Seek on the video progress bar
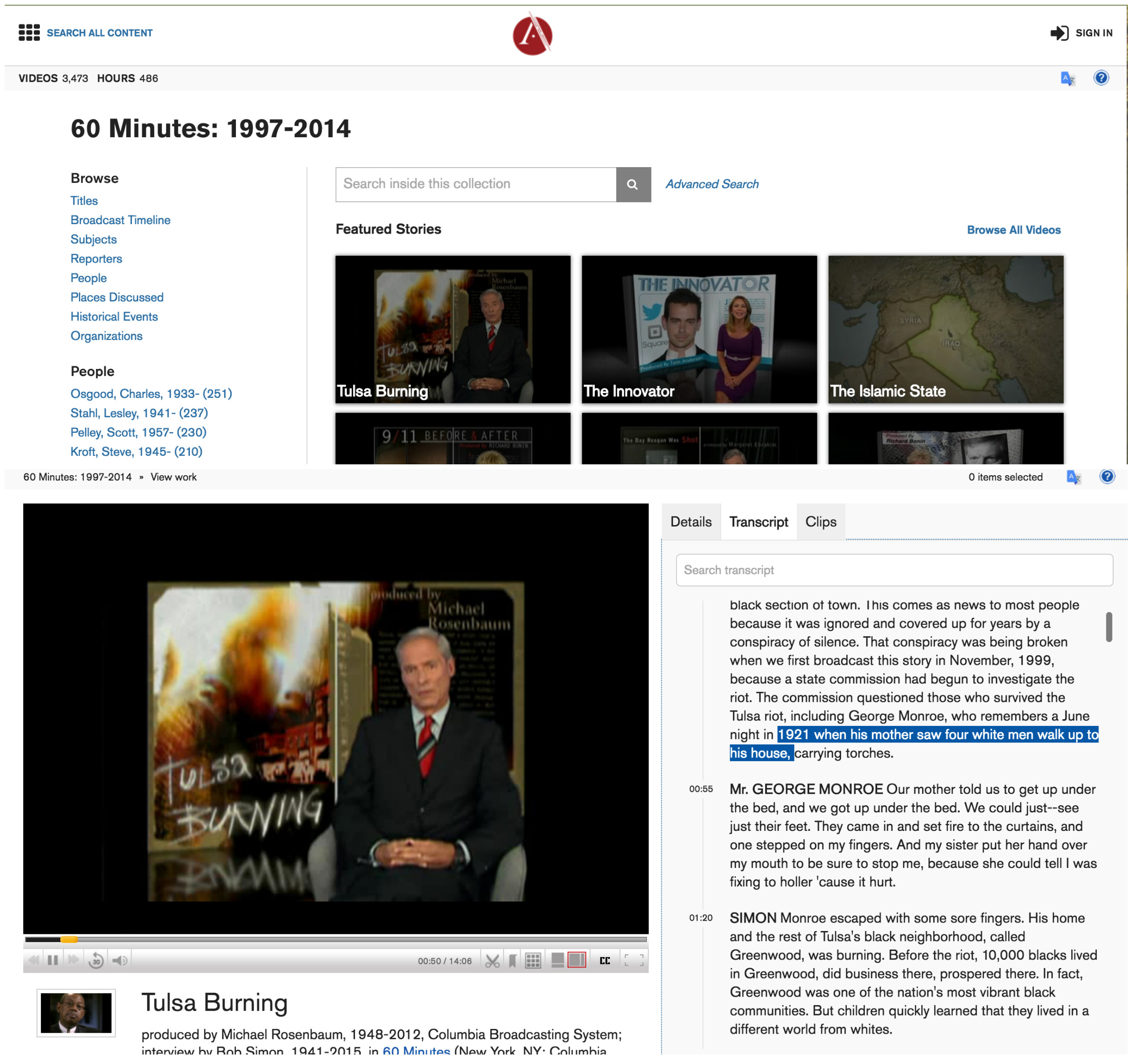The height and width of the screenshot is (1064, 1132). (x=336, y=940)
